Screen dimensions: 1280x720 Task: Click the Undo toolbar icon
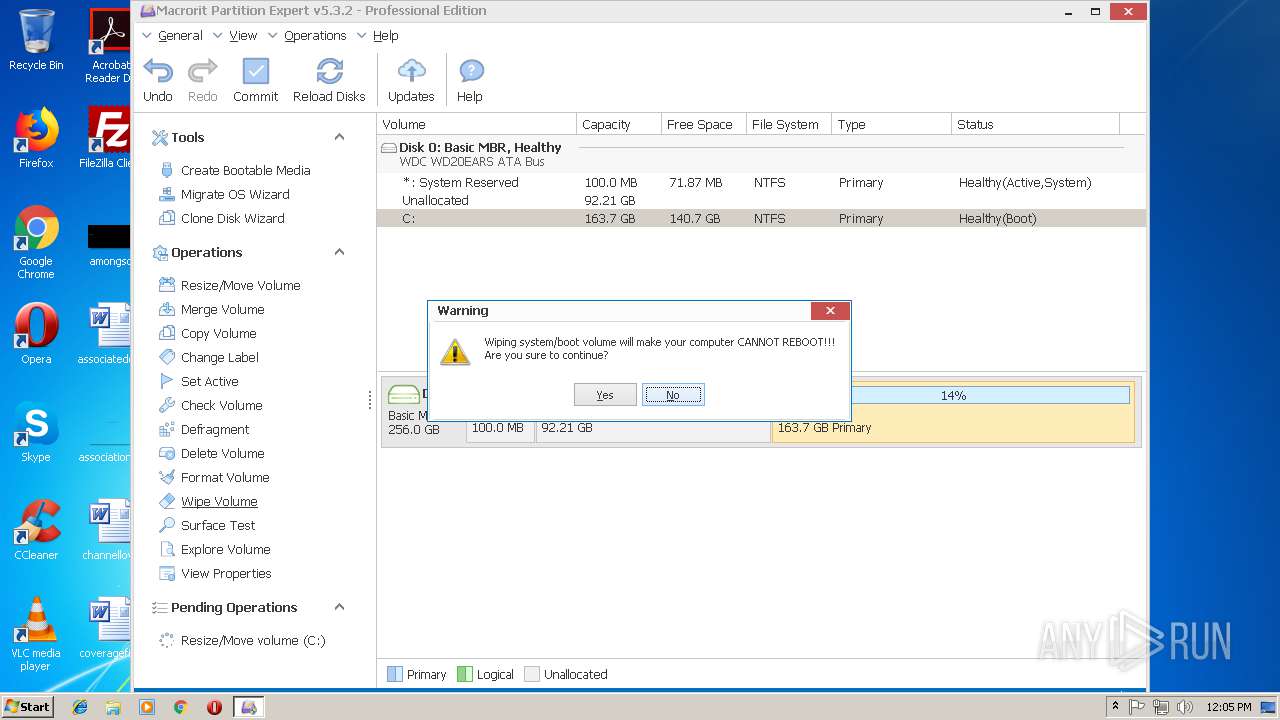click(158, 72)
